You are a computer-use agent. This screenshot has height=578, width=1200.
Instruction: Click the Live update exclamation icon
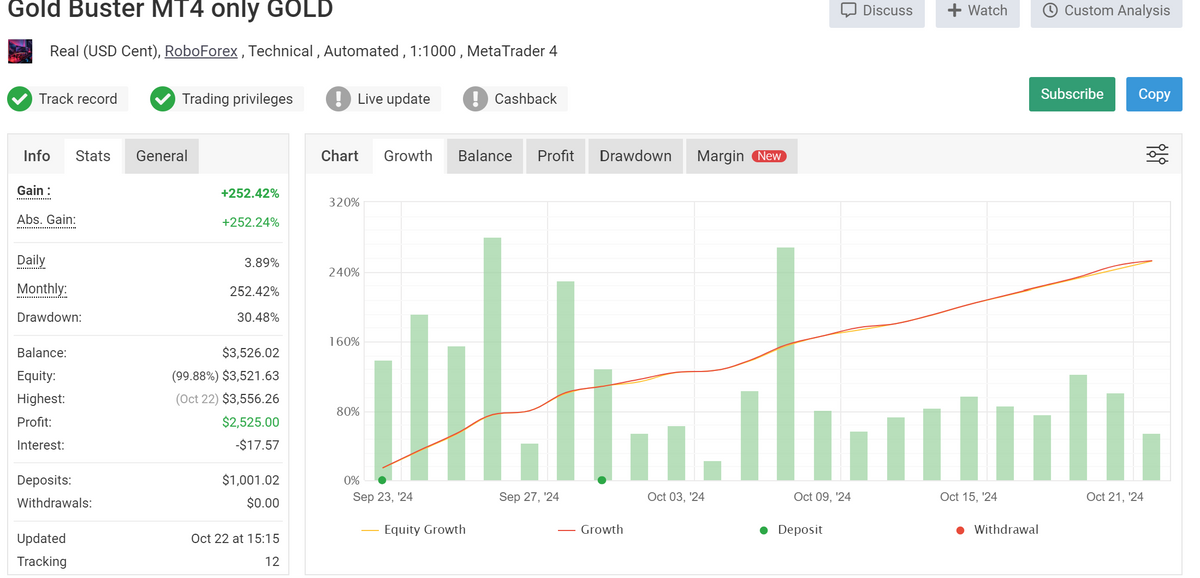pos(339,99)
